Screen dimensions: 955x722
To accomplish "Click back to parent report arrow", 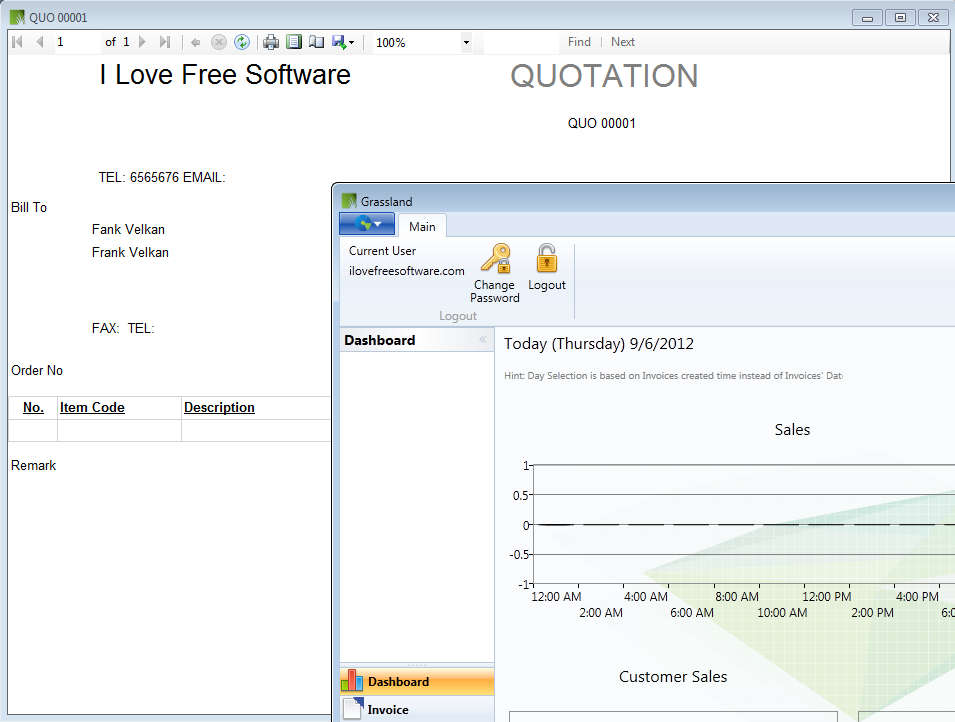I will [196, 42].
